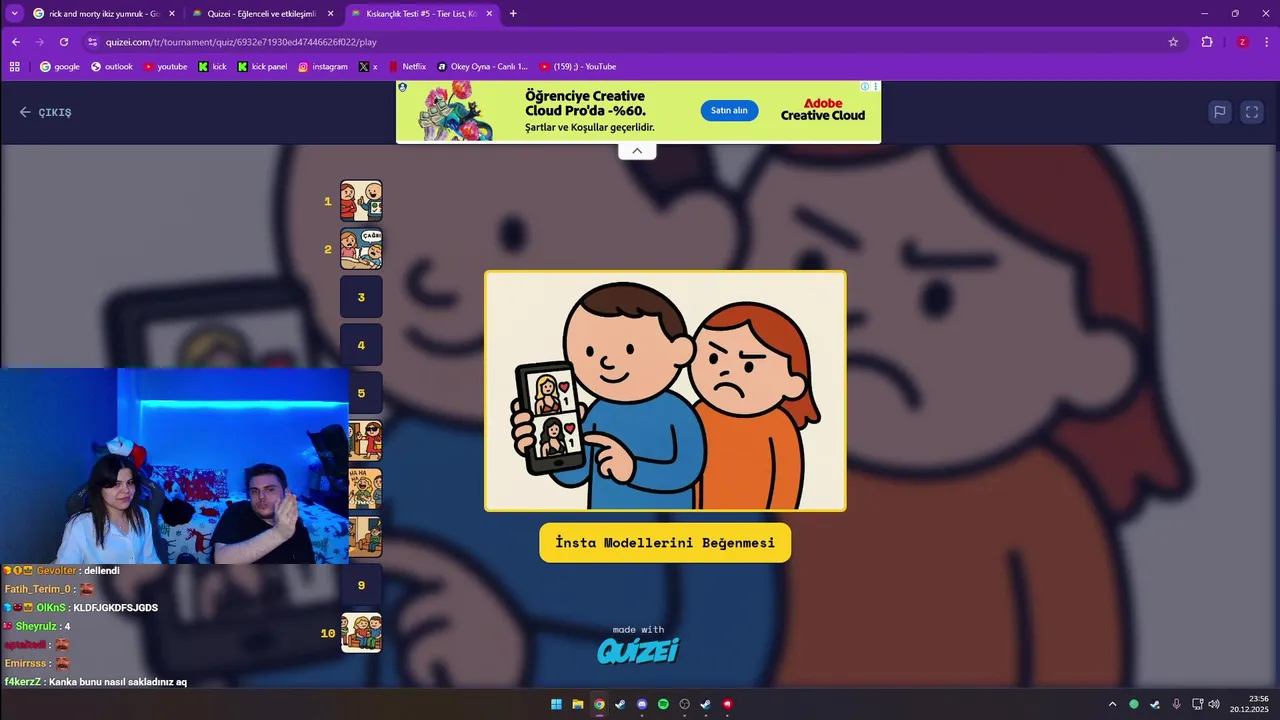
Task: Select ranking slot 2 thumbnail
Action: 361,249
